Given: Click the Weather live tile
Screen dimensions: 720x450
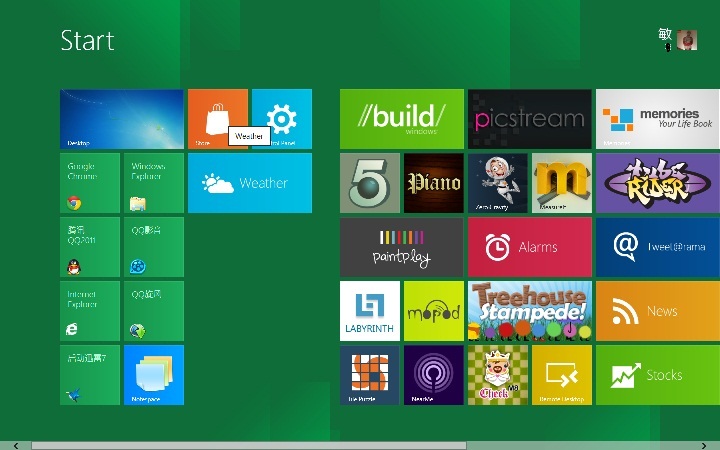Looking at the screenshot, I should coord(249,183).
